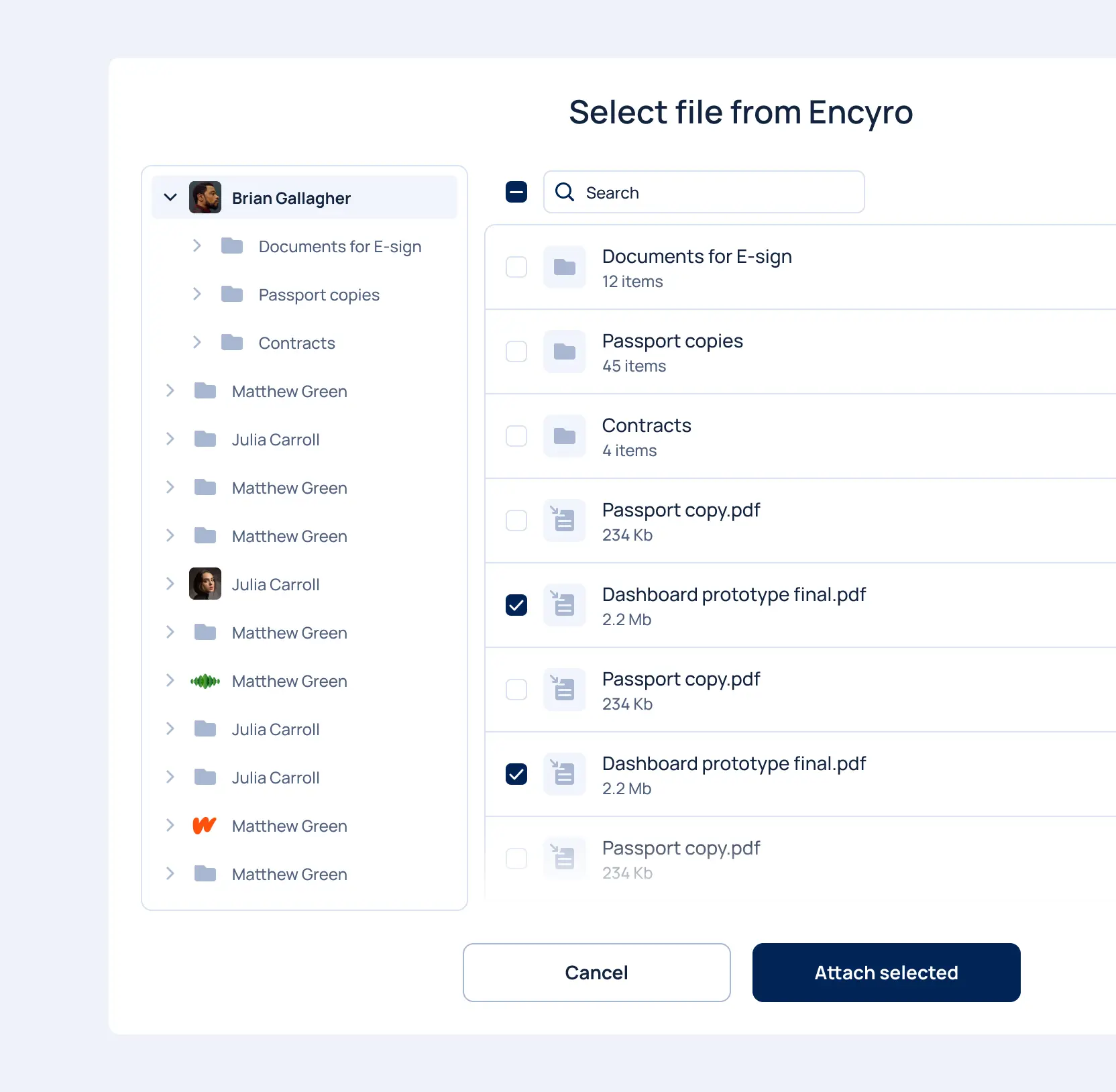This screenshot has height=1092, width=1116.
Task: Click the Cancel button
Action: [597, 973]
